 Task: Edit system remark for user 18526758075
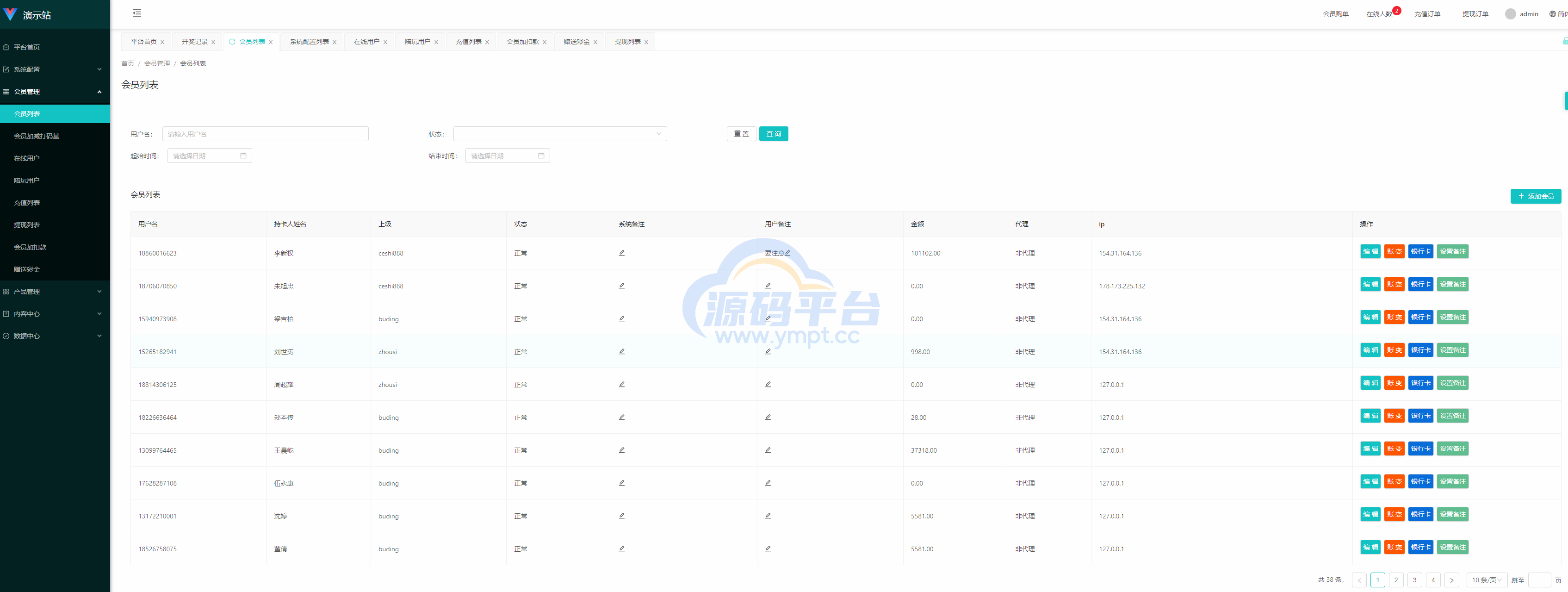(x=621, y=549)
